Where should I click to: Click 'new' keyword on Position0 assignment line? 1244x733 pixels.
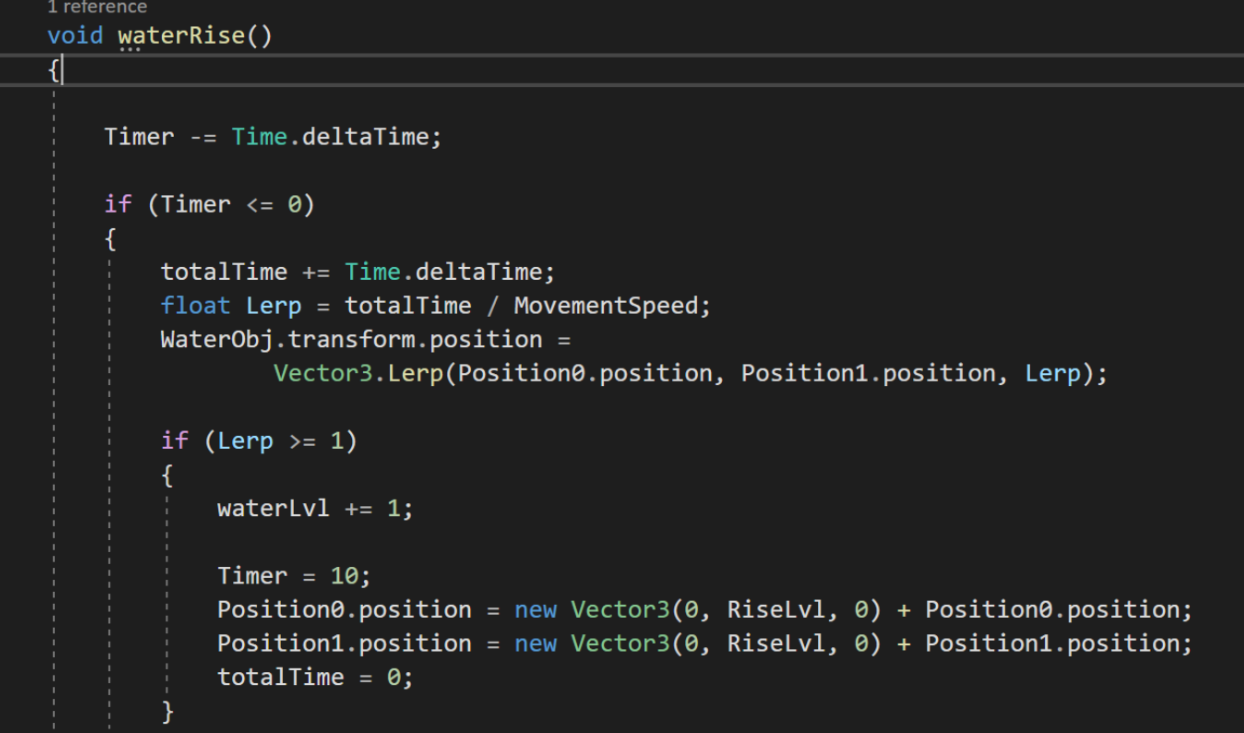(x=535, y=610)
